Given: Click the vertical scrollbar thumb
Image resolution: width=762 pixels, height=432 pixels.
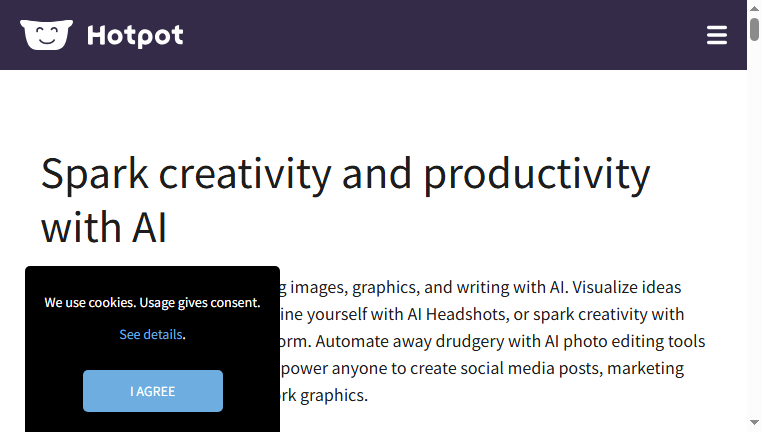Looking at the screenshot, I should click(x=754, y=29).
